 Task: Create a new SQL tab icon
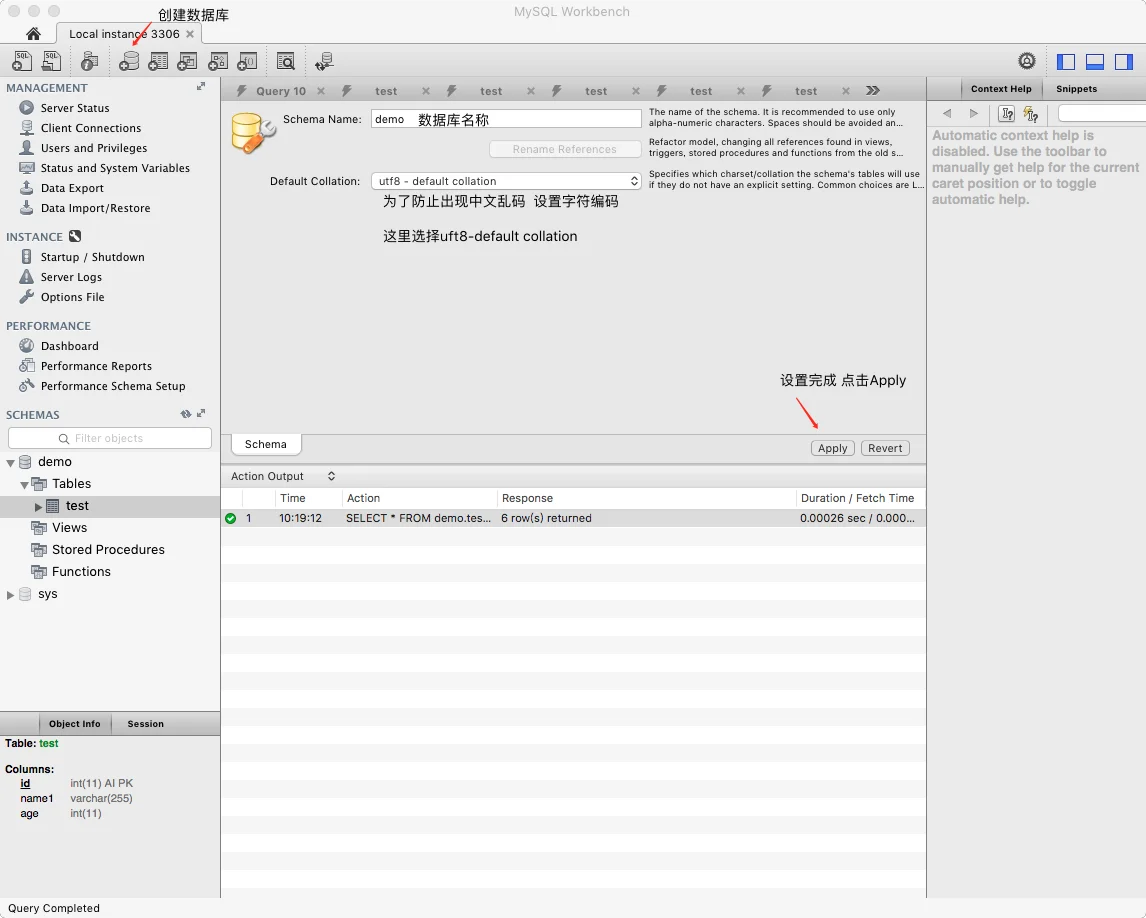click(x=22, y=61)
